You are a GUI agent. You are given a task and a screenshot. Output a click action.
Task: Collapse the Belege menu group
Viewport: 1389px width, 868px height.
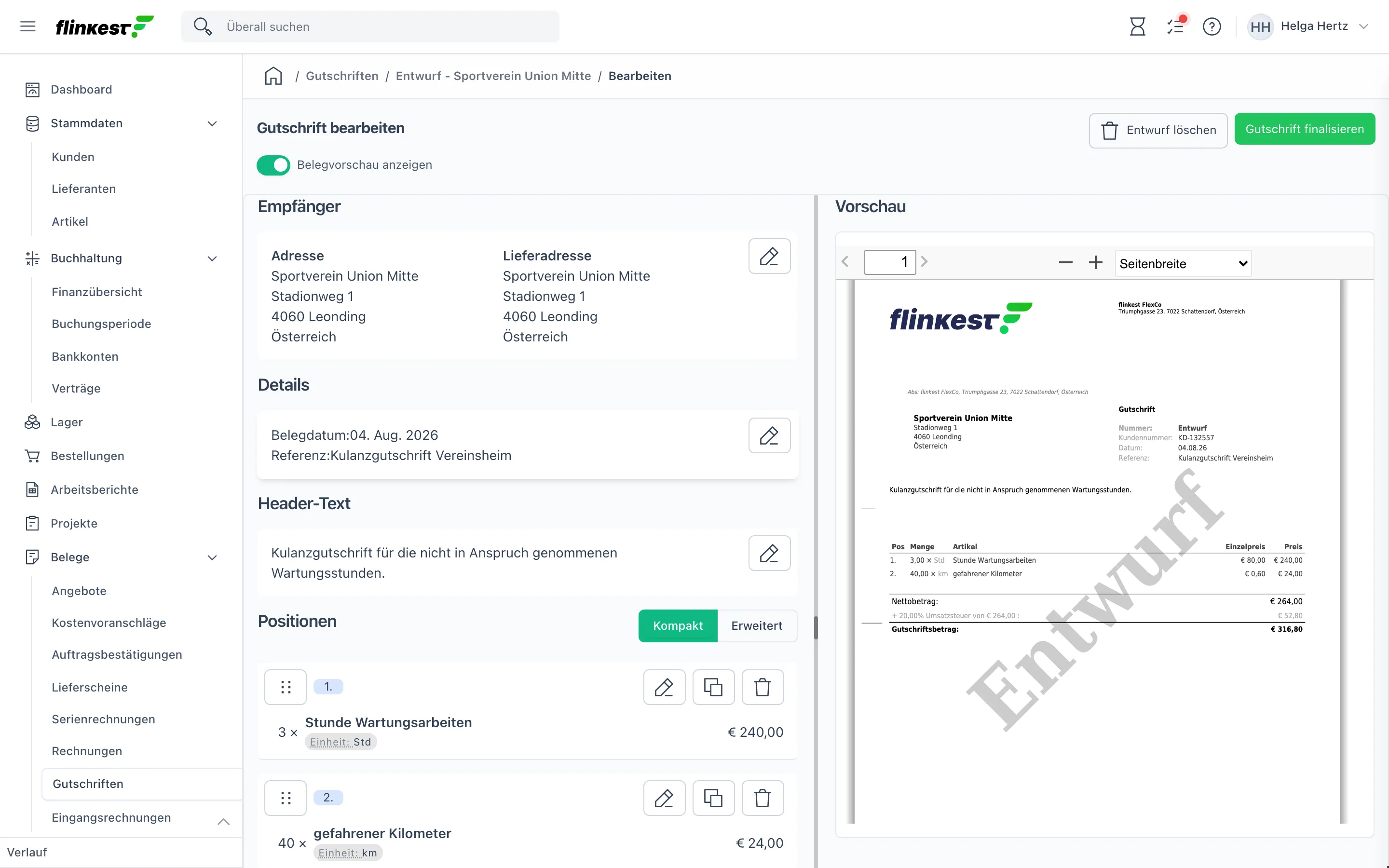(x=212, y=557)
